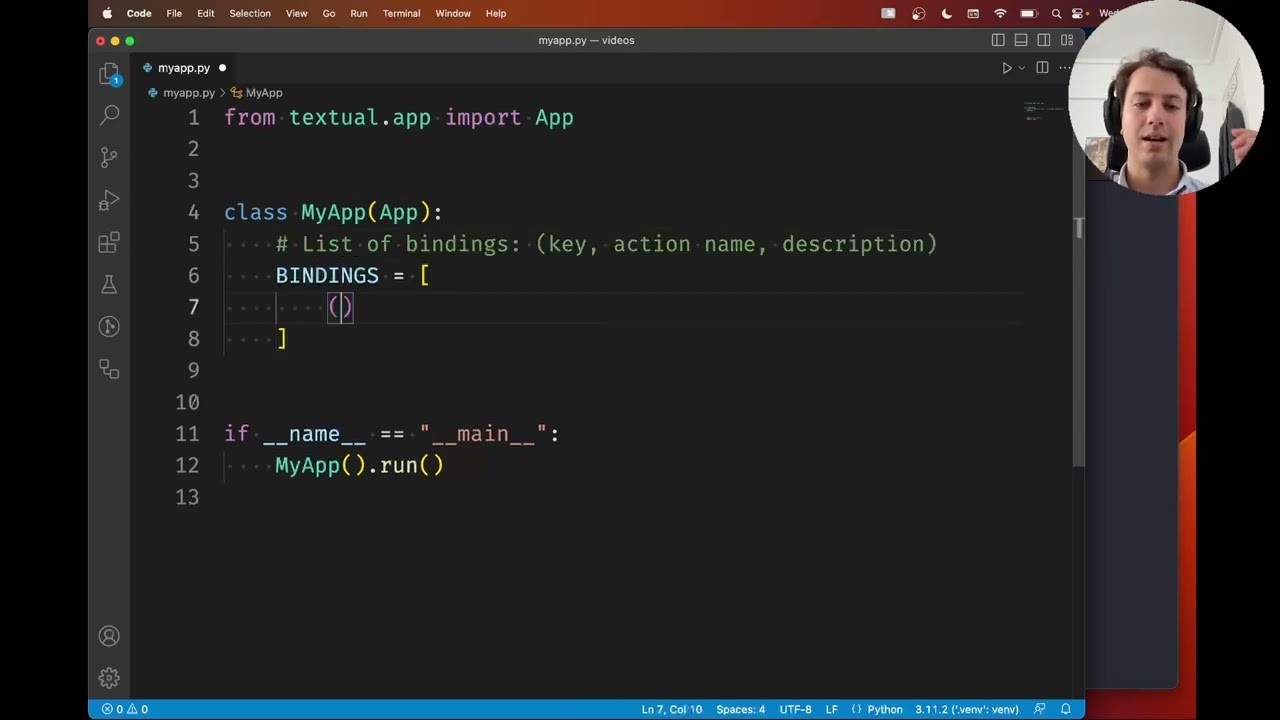1280x720 pixels.
Task: Open the Focus moon menu
Action: click(x=946, y=13)
